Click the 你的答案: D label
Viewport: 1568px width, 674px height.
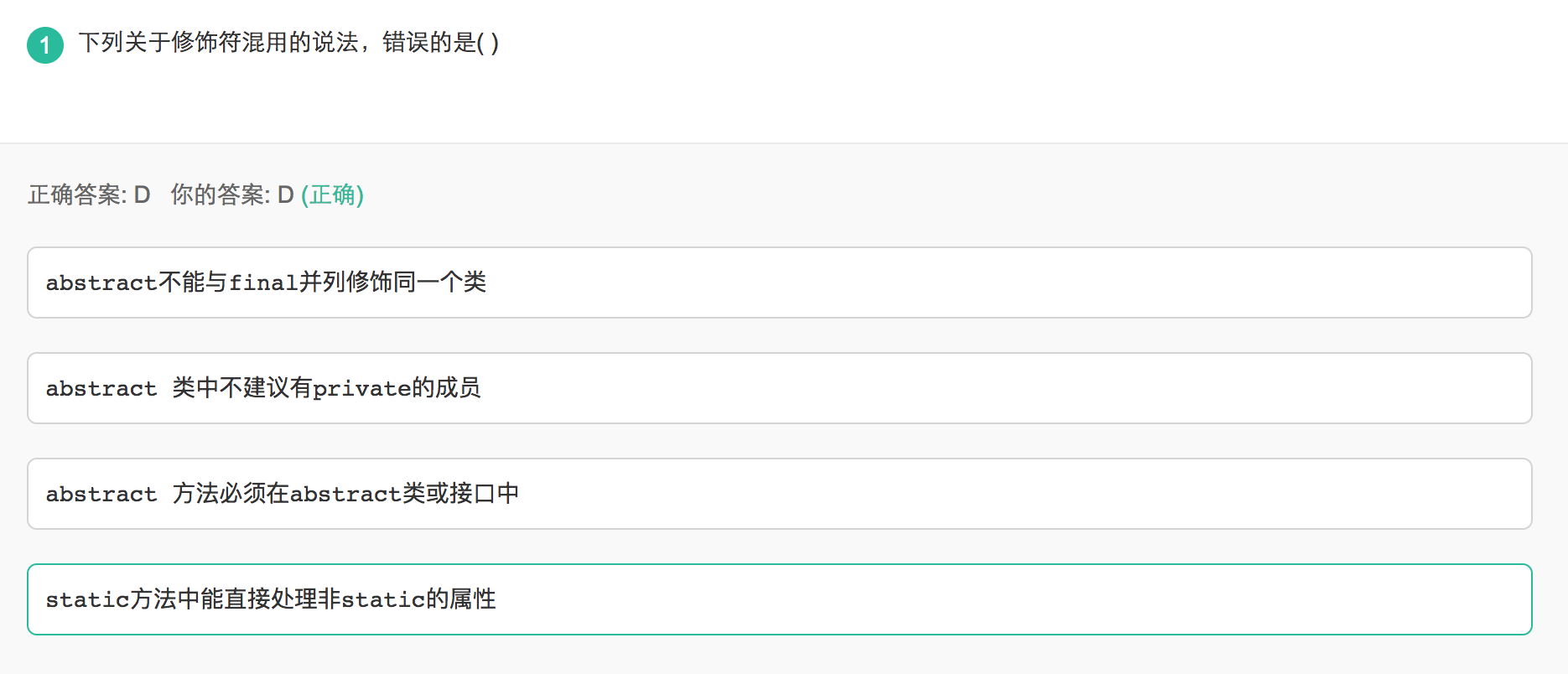pos(232,195)
